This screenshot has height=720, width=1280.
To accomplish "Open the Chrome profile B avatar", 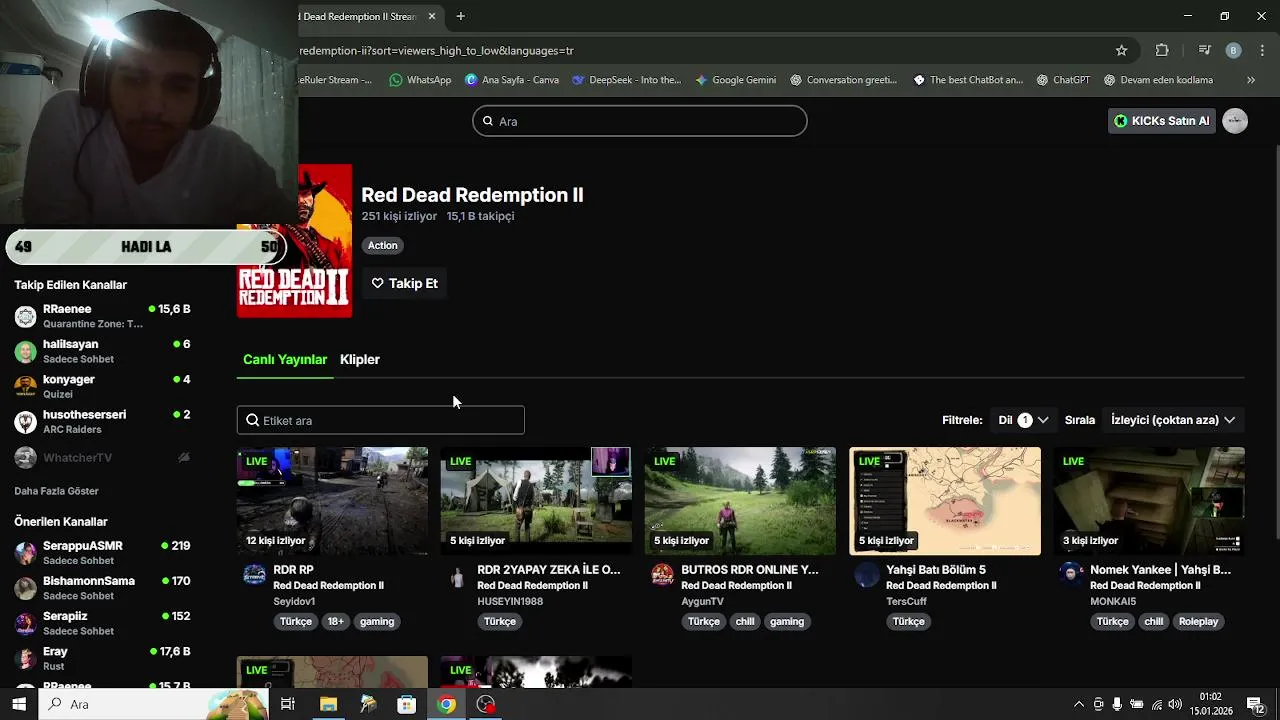I will point(1234,50).
